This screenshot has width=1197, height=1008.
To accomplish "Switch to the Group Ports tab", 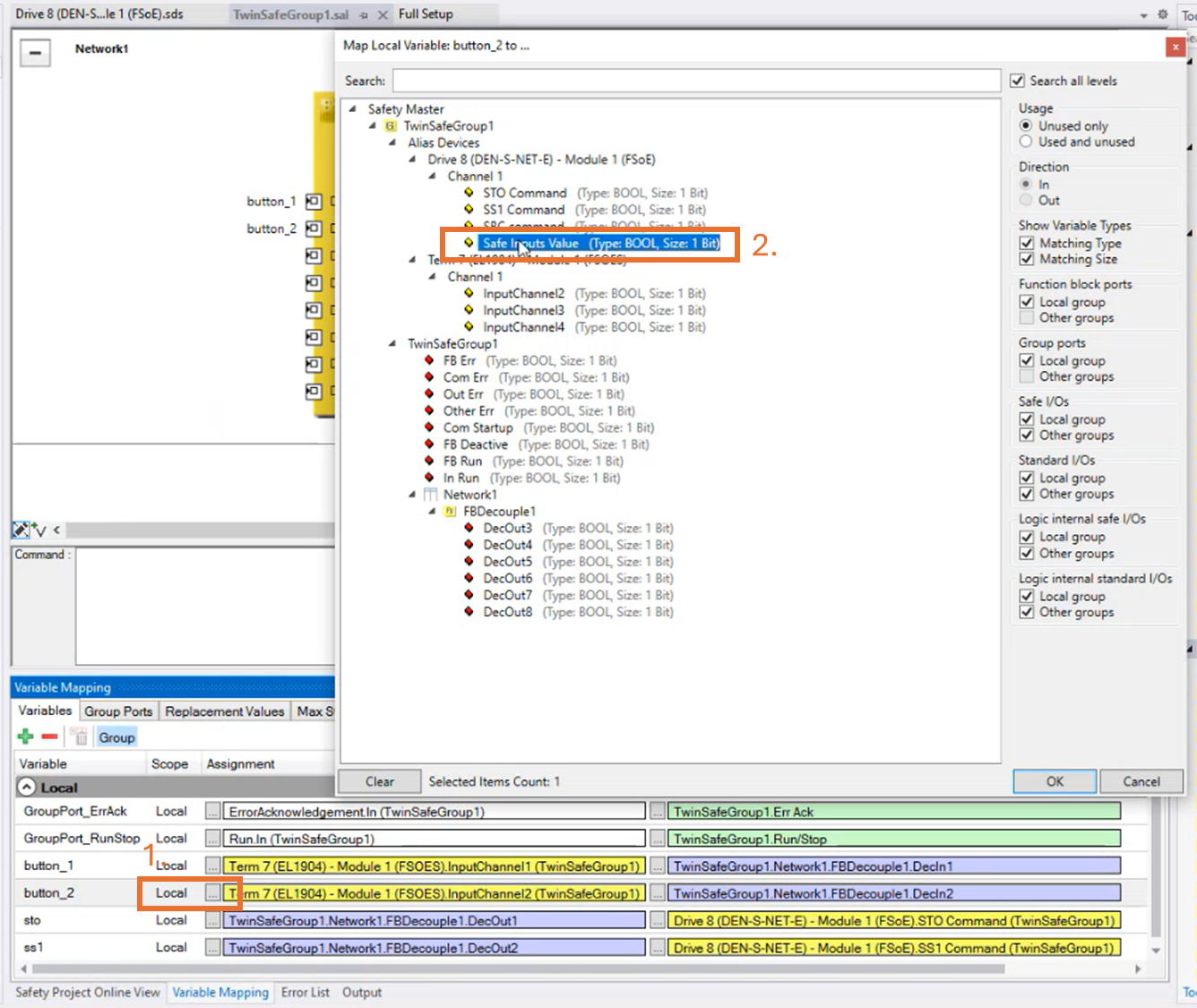I will click(118, 711).
